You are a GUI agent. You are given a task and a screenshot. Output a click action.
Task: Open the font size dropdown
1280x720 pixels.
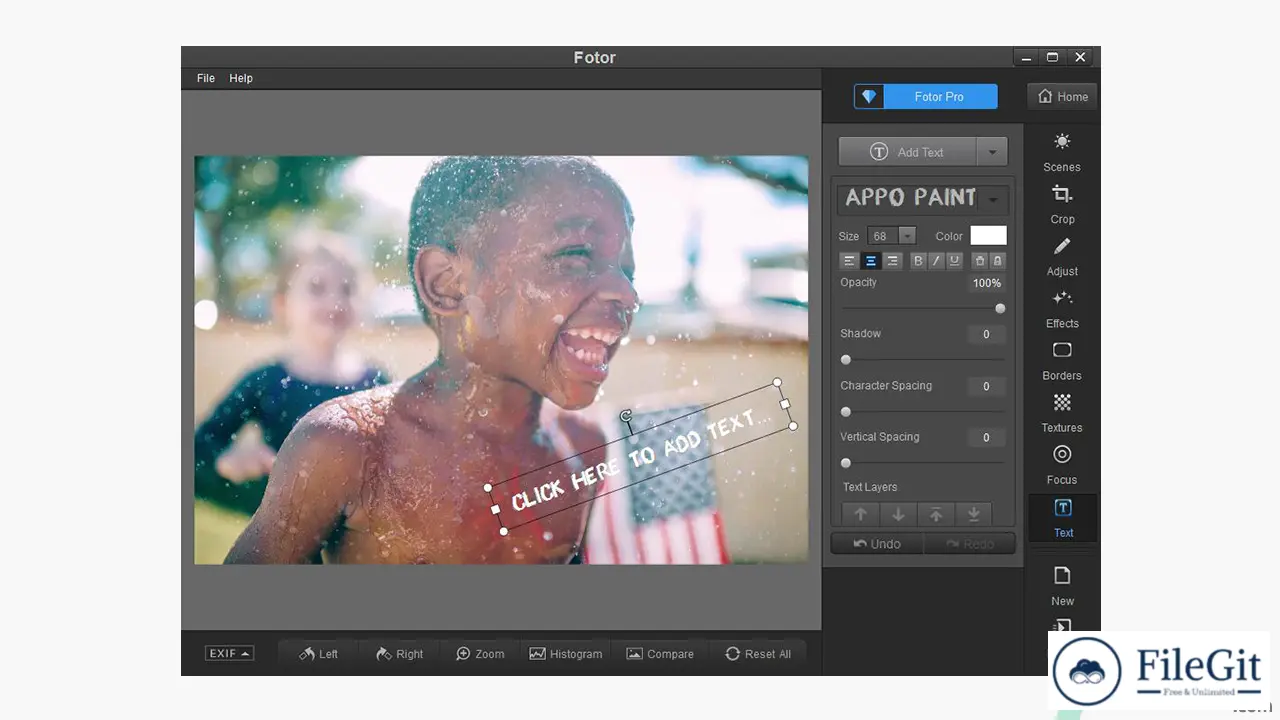[907, 236]
